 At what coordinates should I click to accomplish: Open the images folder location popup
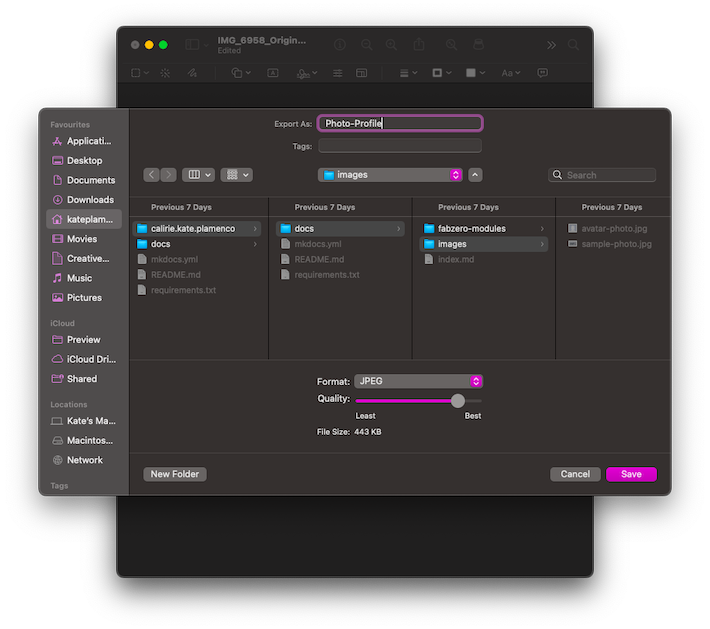point(390,175)
